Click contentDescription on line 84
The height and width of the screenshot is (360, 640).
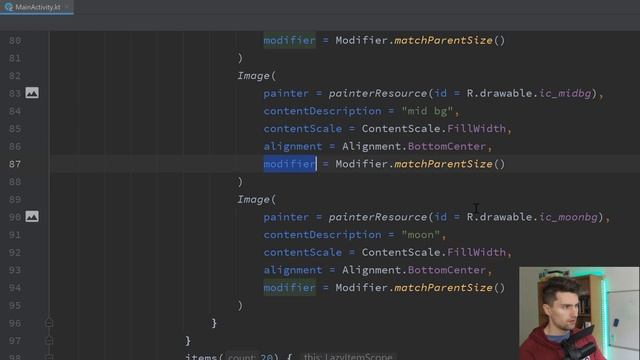pos(322,111)
